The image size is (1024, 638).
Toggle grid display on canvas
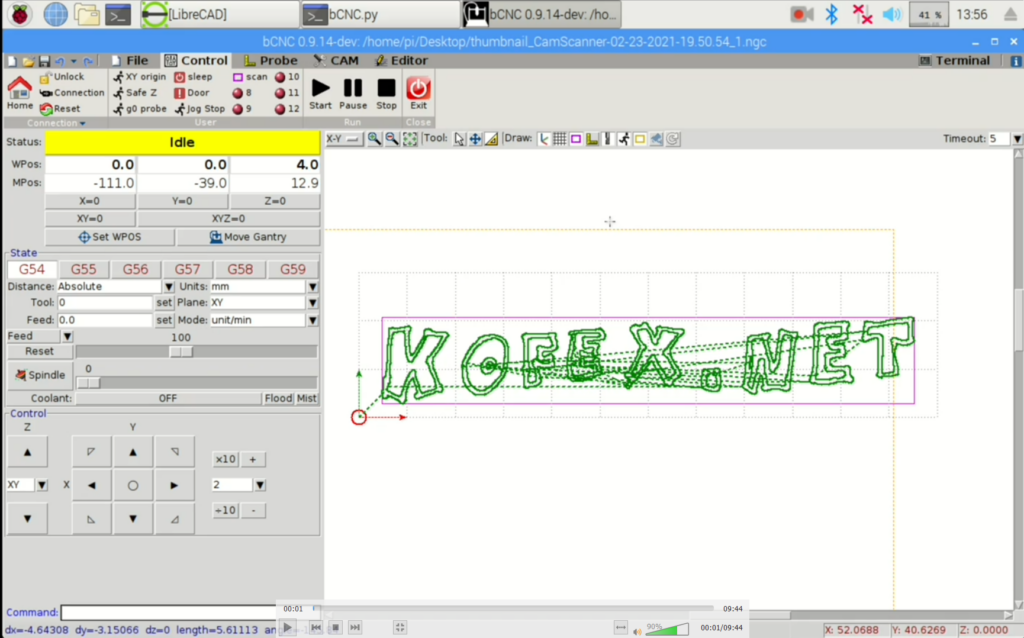click(x=560, y=138)
